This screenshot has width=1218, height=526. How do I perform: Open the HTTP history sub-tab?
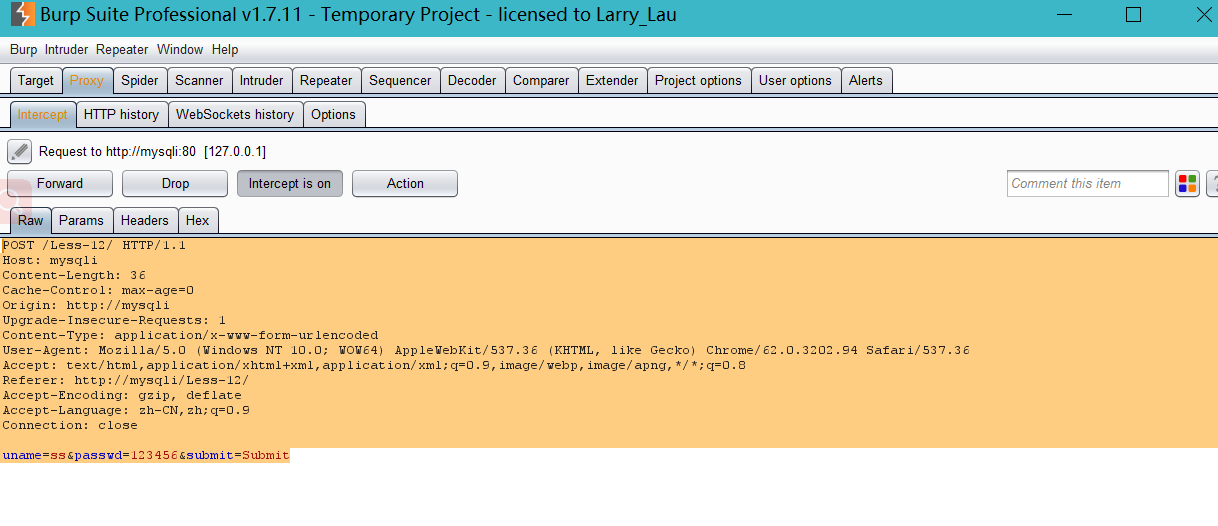click(122, 115)
